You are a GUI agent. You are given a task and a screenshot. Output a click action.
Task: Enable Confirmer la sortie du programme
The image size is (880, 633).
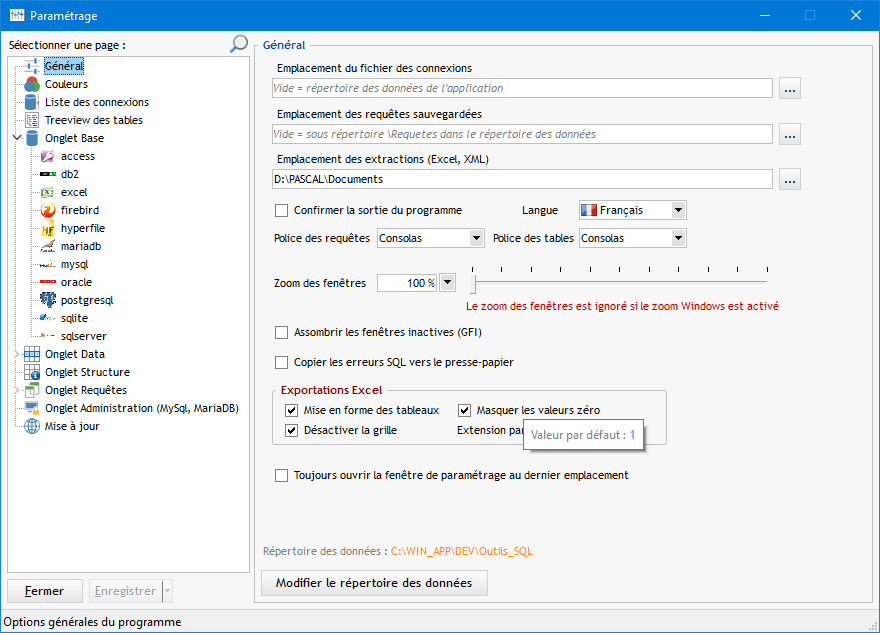click(x=281, y=210)
